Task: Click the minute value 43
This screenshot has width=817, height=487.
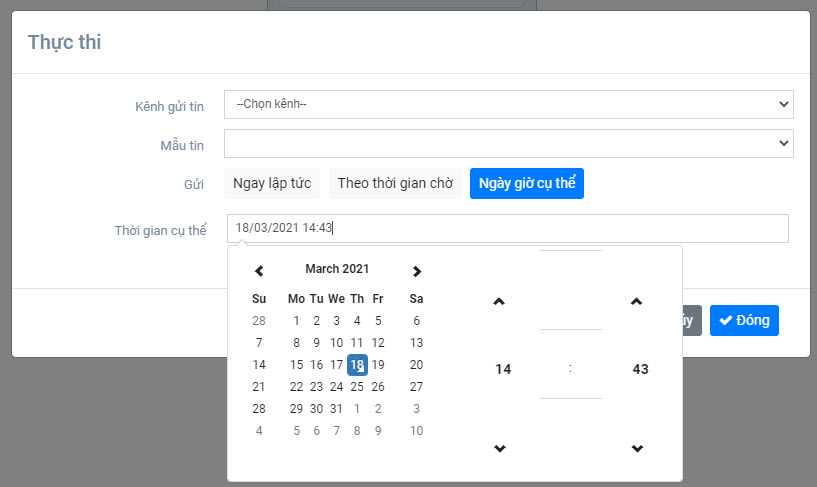Action: click(x=640, y=369)
